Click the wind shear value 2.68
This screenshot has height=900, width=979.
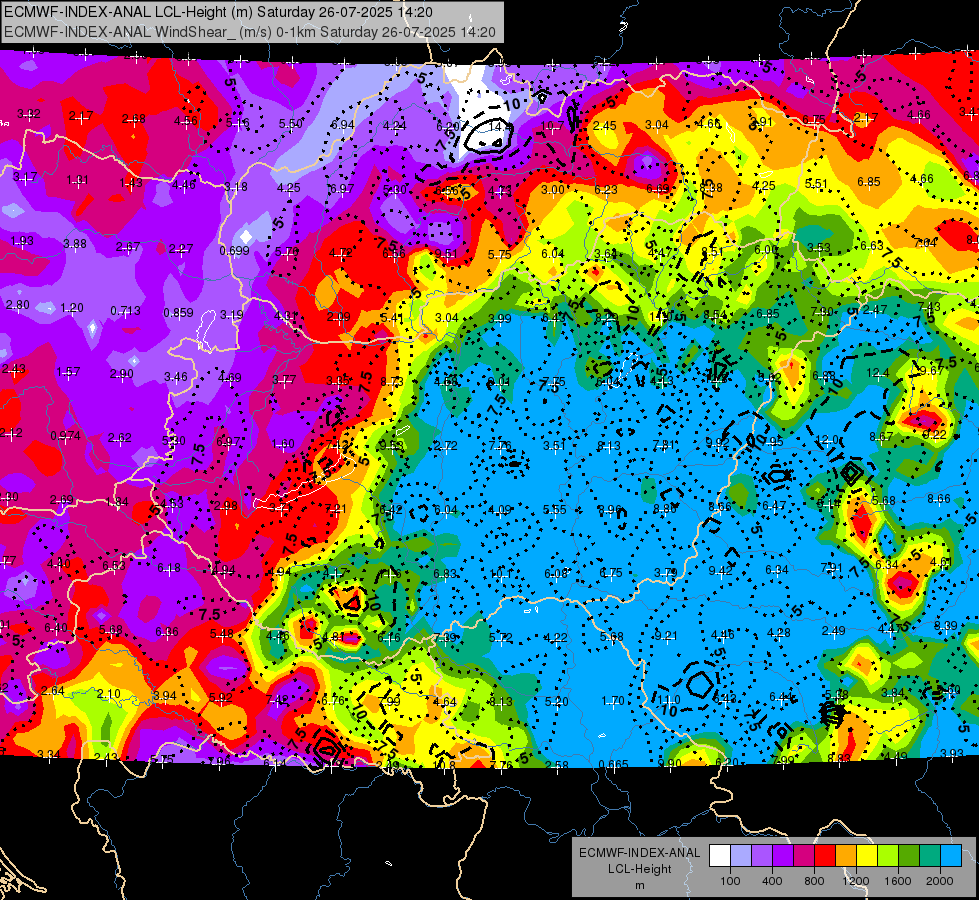point(134,119)
